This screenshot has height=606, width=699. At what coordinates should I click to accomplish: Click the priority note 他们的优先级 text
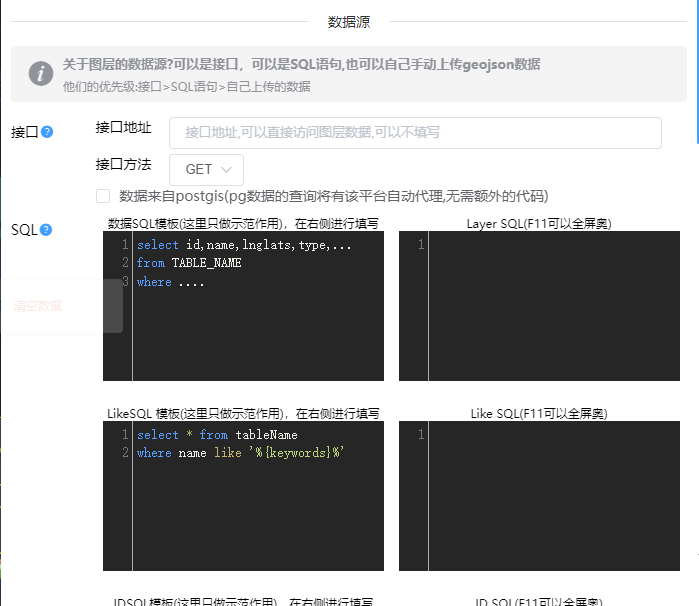point(186,87)
